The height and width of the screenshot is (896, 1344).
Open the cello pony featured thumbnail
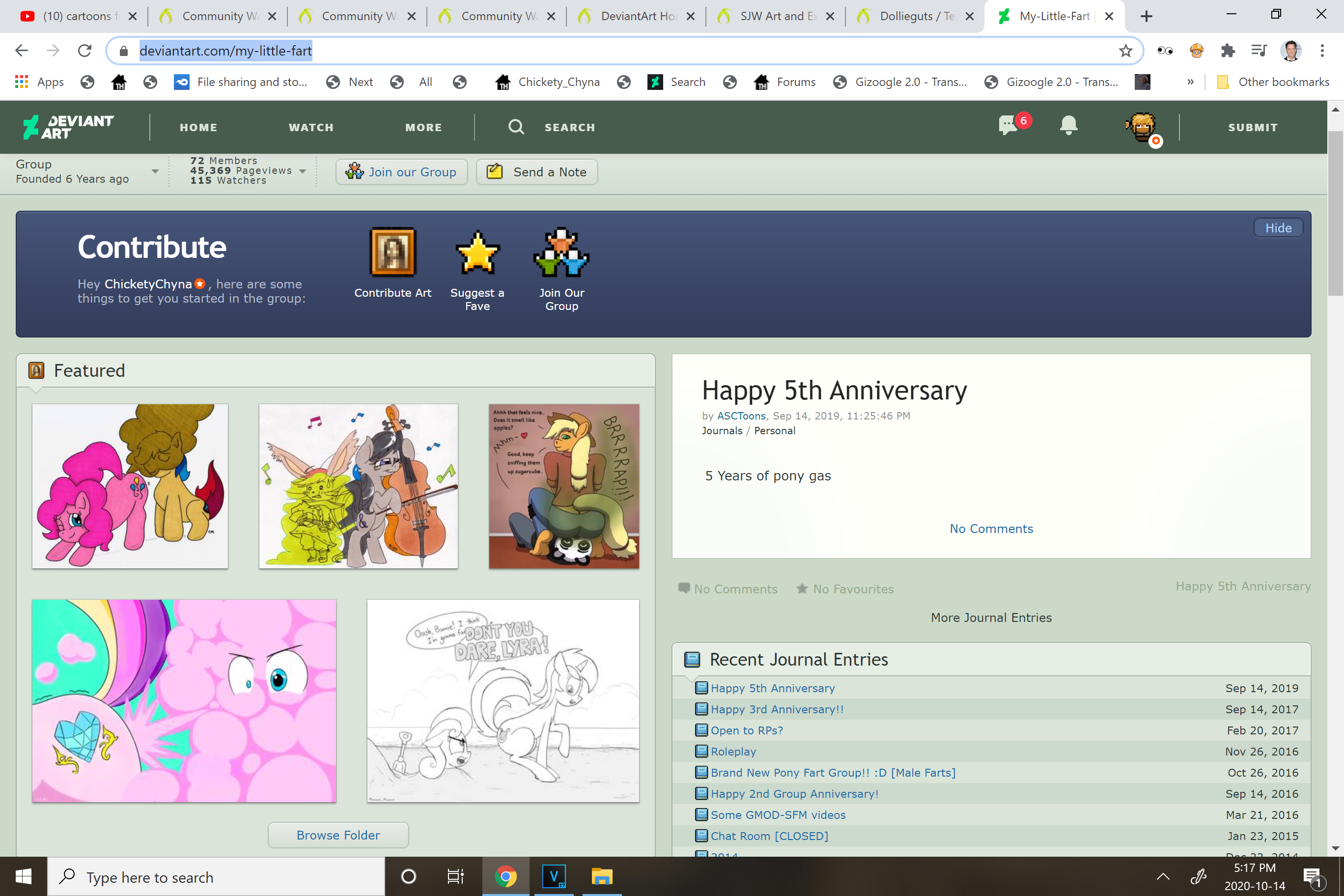click(358, 486)
